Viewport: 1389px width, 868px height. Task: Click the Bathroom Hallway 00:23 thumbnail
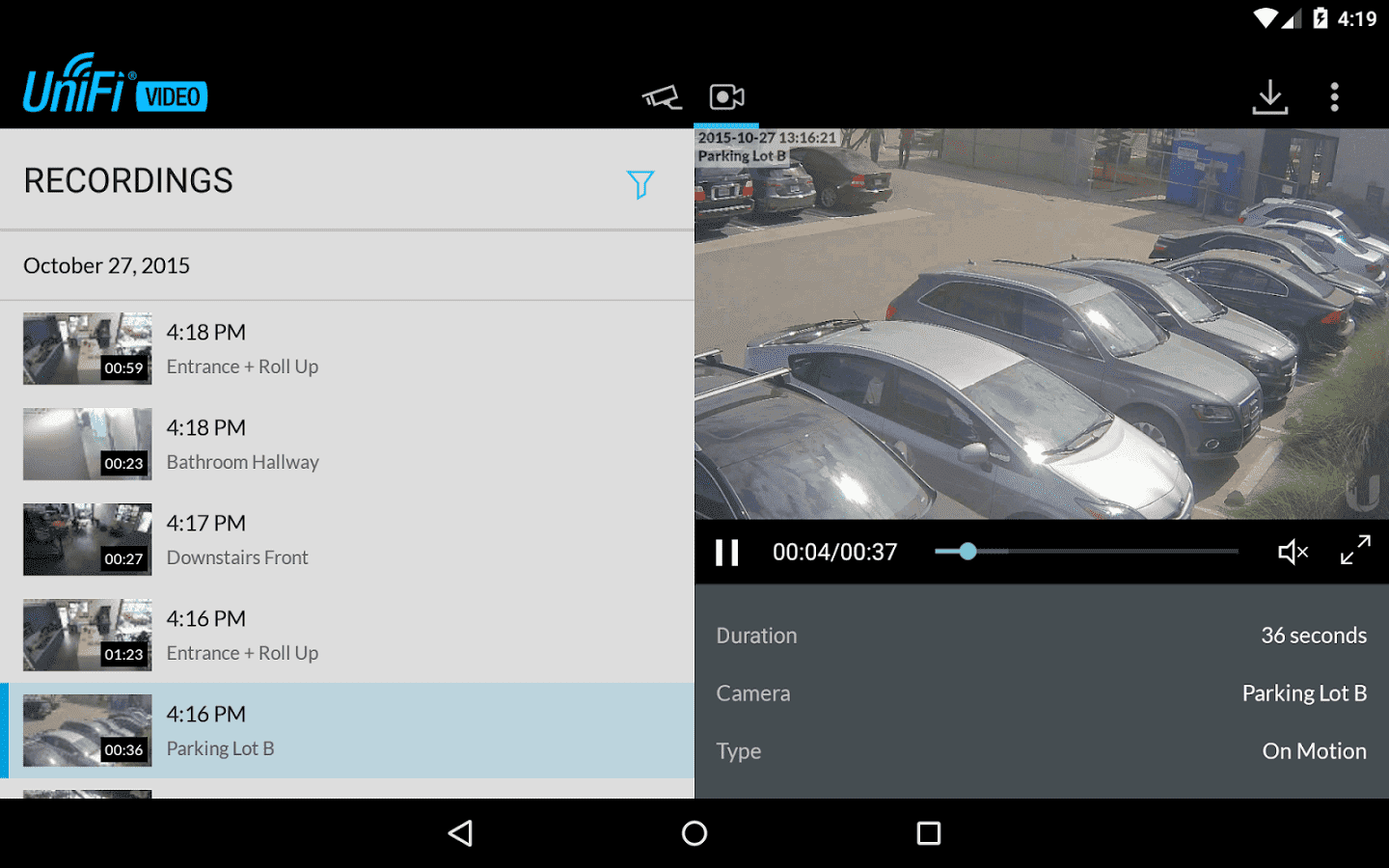[88, 444]
